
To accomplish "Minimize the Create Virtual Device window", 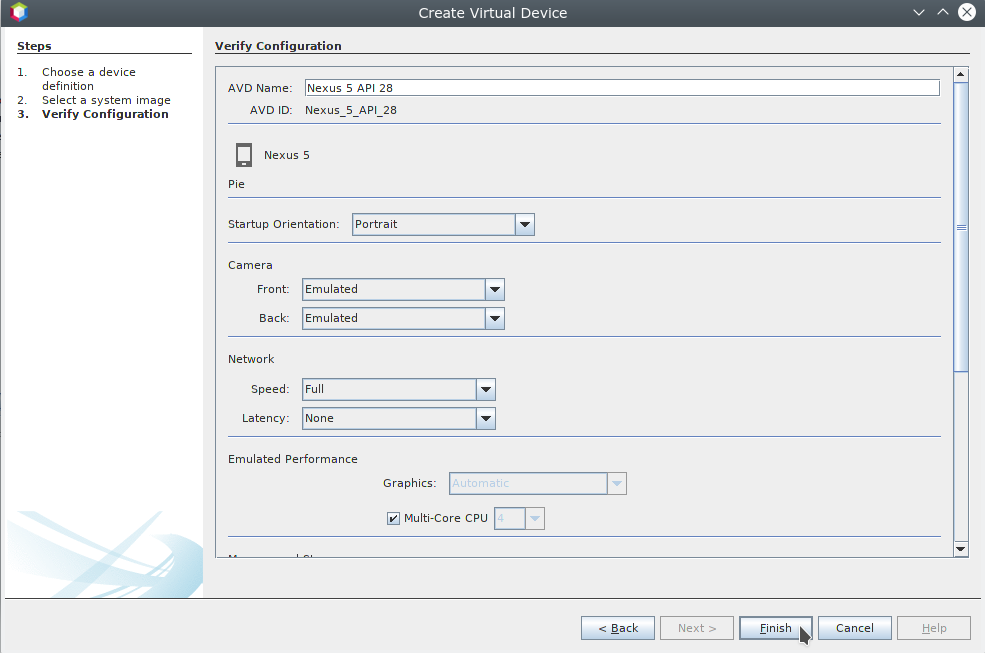I will 919,12.
